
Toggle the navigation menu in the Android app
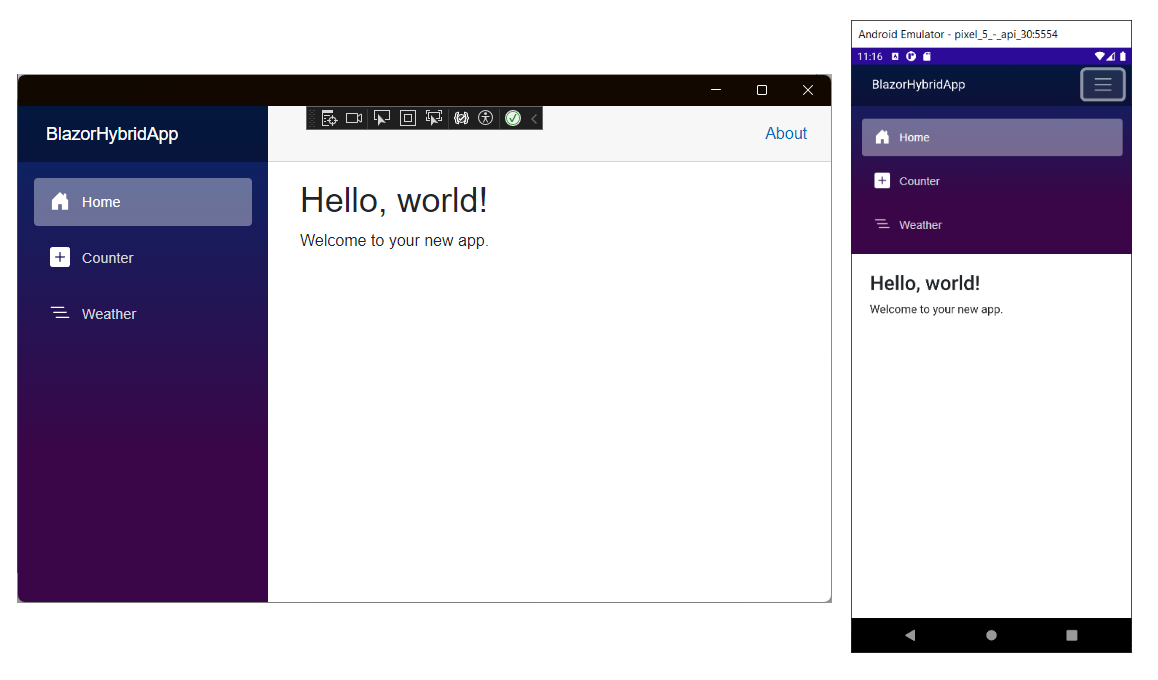[1103, 84]
